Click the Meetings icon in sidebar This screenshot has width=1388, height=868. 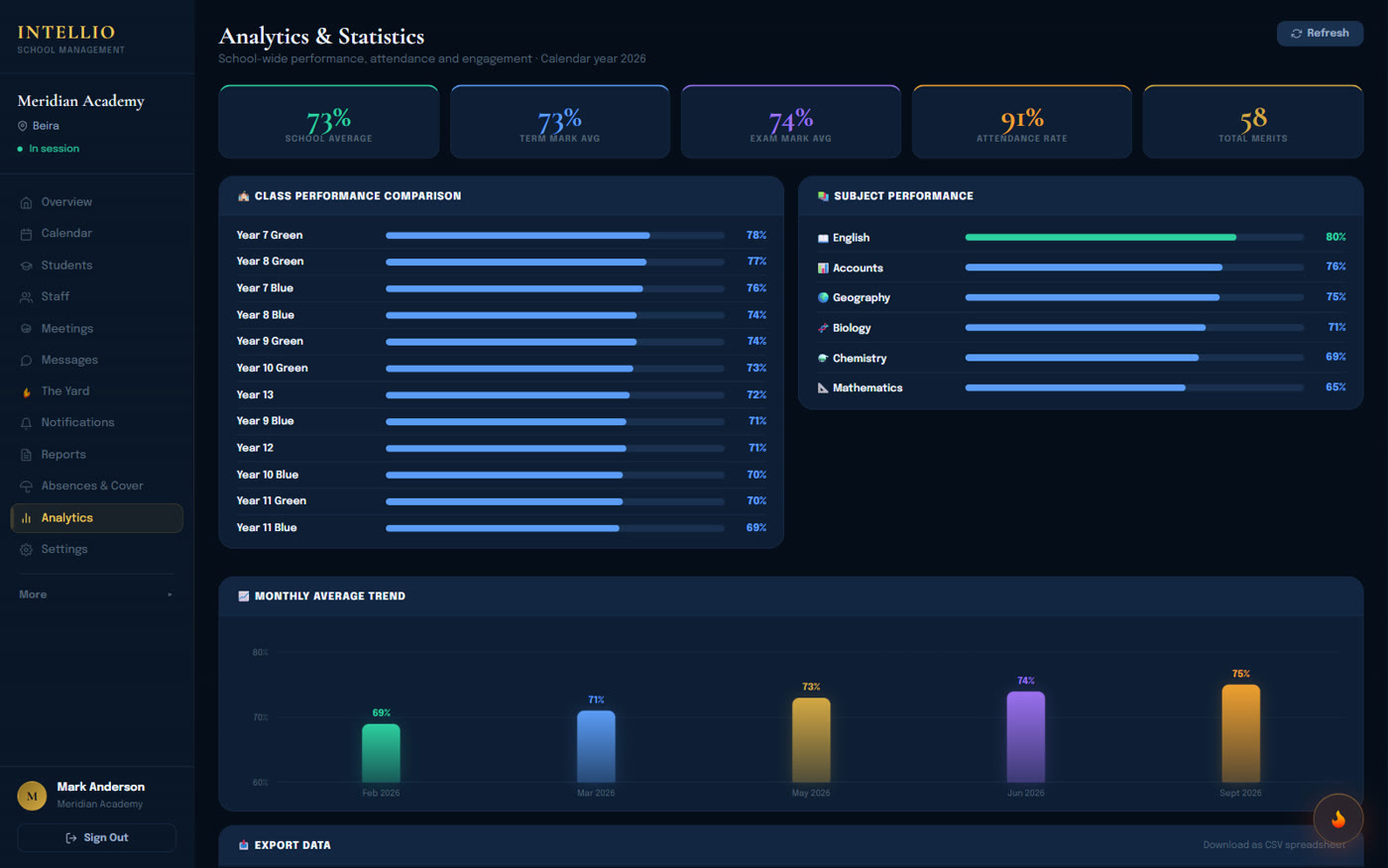tap(26, 329)
